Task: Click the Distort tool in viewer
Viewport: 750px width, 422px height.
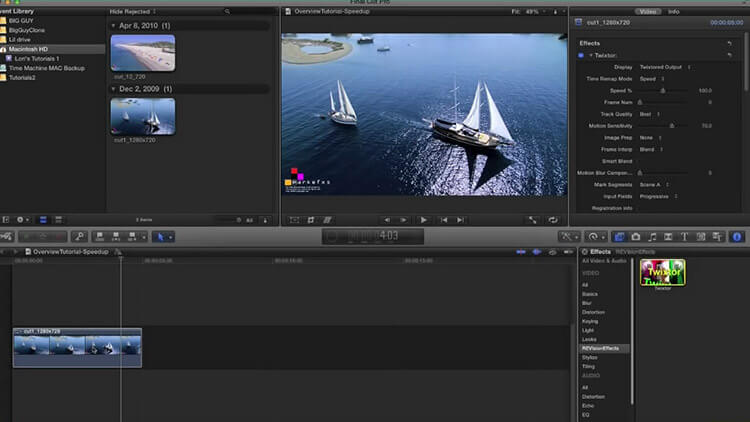Action: coord(327,220)
